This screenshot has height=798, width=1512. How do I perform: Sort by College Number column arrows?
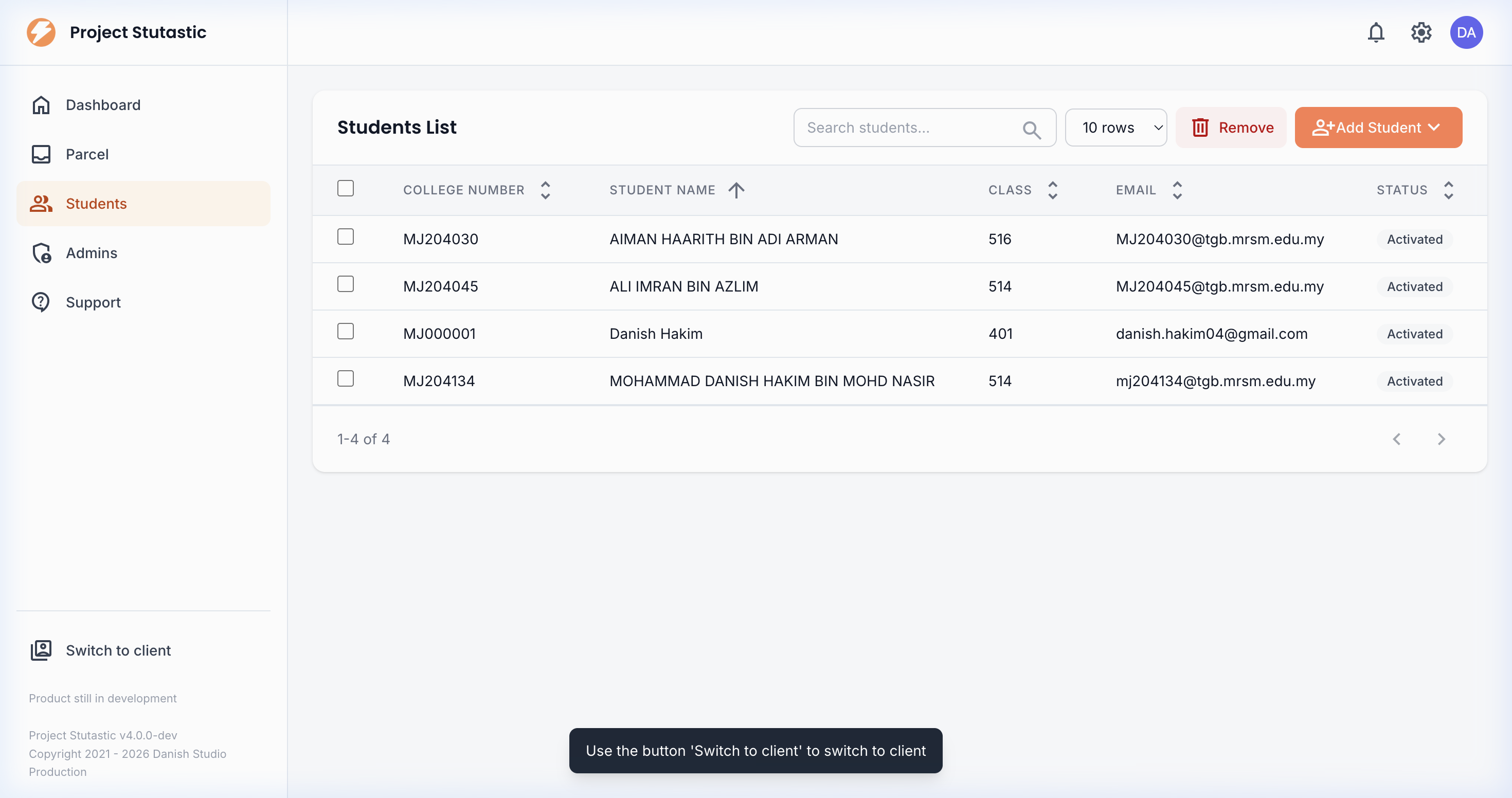pyautogui.click(x=545, y=190)
